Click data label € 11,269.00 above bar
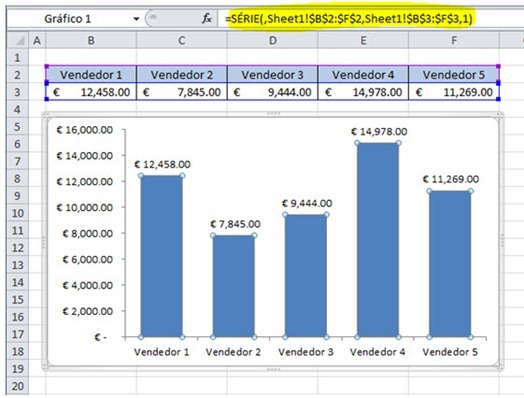 [x=451, y=179]
